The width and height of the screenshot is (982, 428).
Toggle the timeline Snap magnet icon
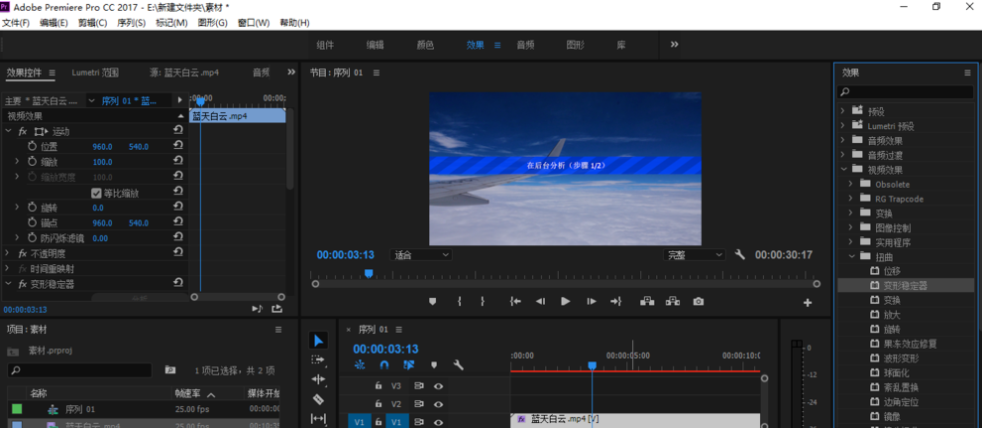tap(385, 365)
